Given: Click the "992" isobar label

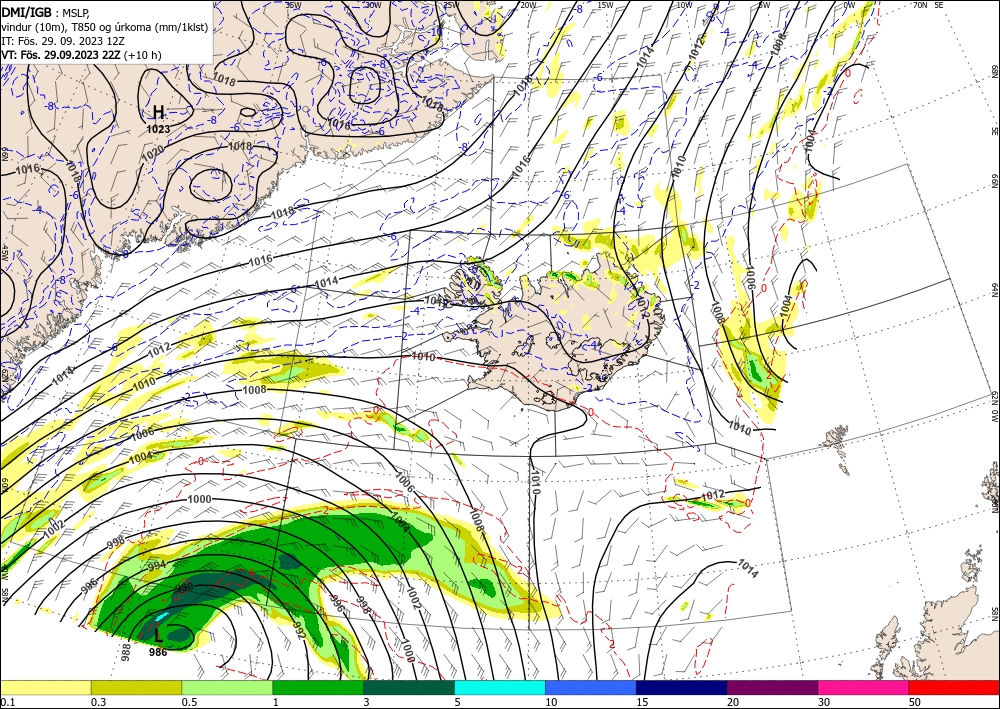Looking at the screenshot, I should coord(299,629).
